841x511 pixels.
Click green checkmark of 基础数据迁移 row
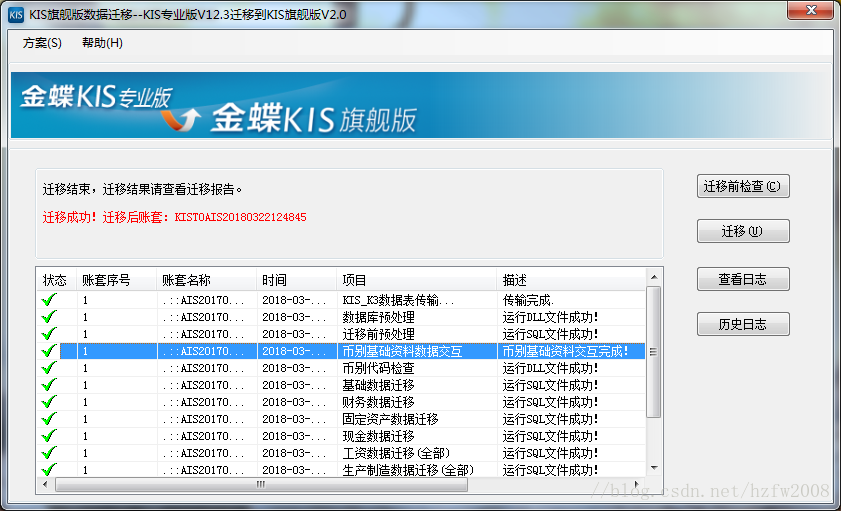click(49, 386)
